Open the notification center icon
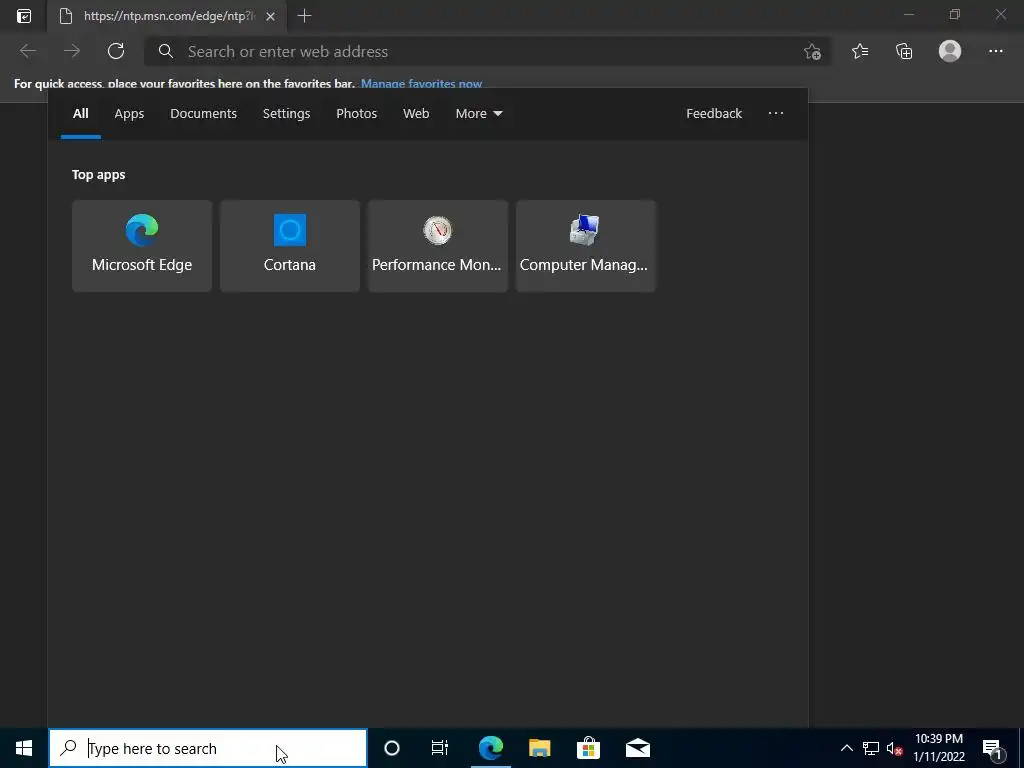This screenshot has height=768, width=1024. tap(993, 748)
